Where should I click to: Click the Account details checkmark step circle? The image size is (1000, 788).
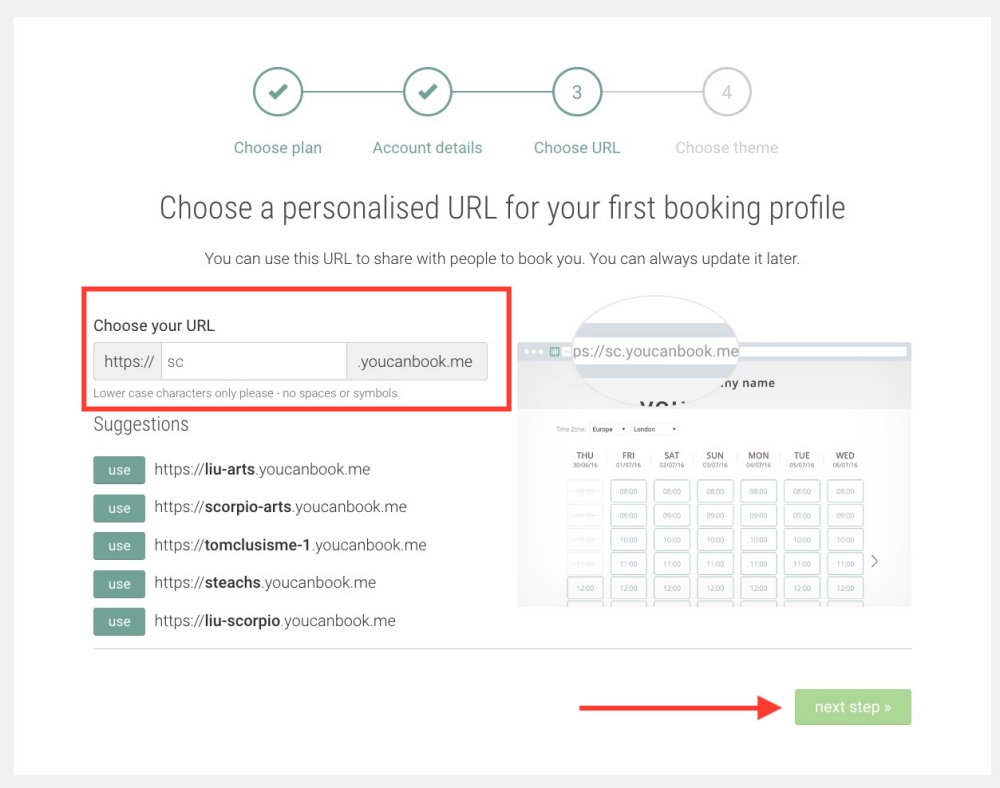pyautogui.click(x=427, y=92)
